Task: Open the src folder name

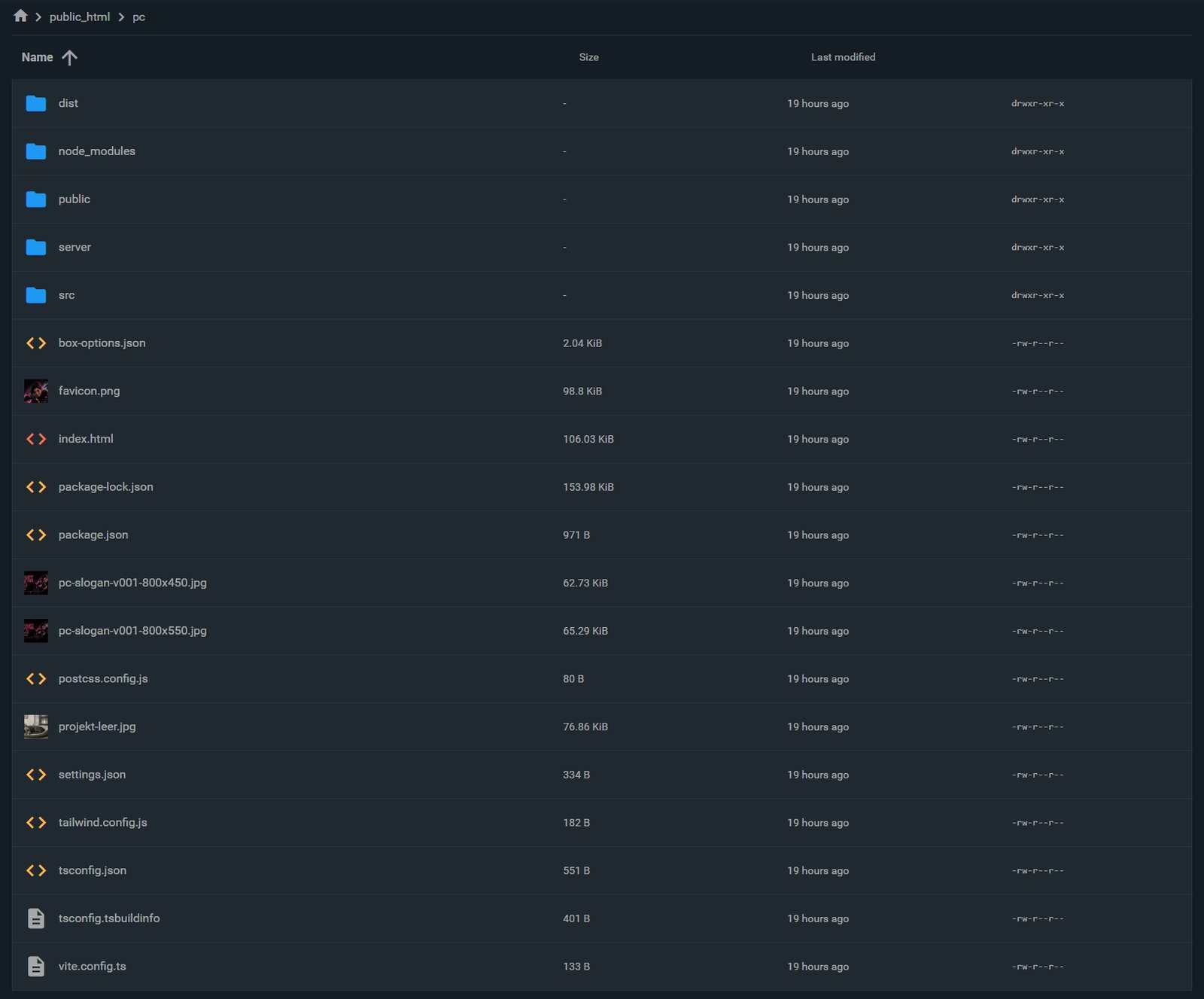Action: tap(67, 295)
